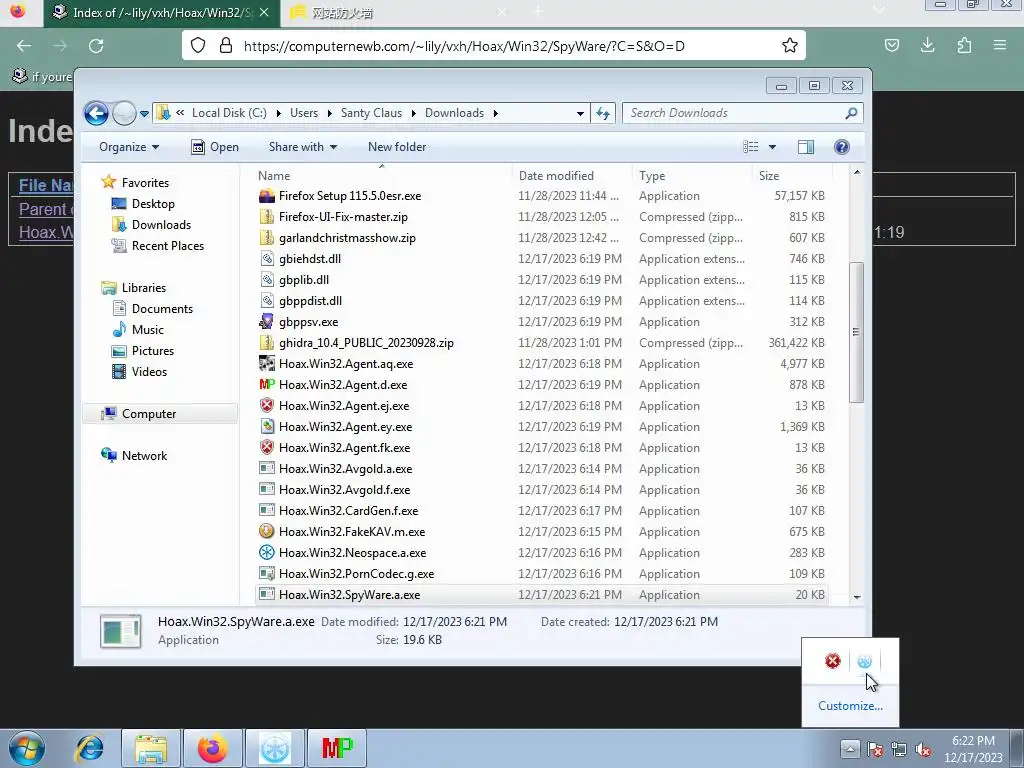This screenshot has height=768, width=1024.
Task: Click the refresh button beside address bar
Action: (603, 114)
